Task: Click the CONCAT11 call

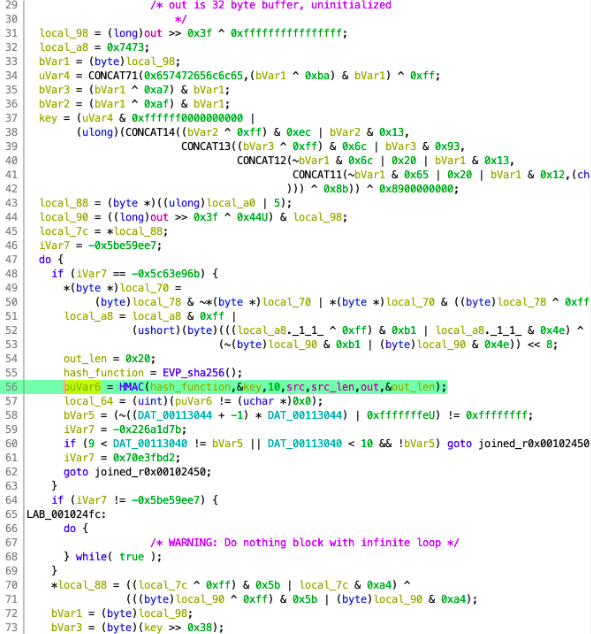Action: click(x=317, y=175)
